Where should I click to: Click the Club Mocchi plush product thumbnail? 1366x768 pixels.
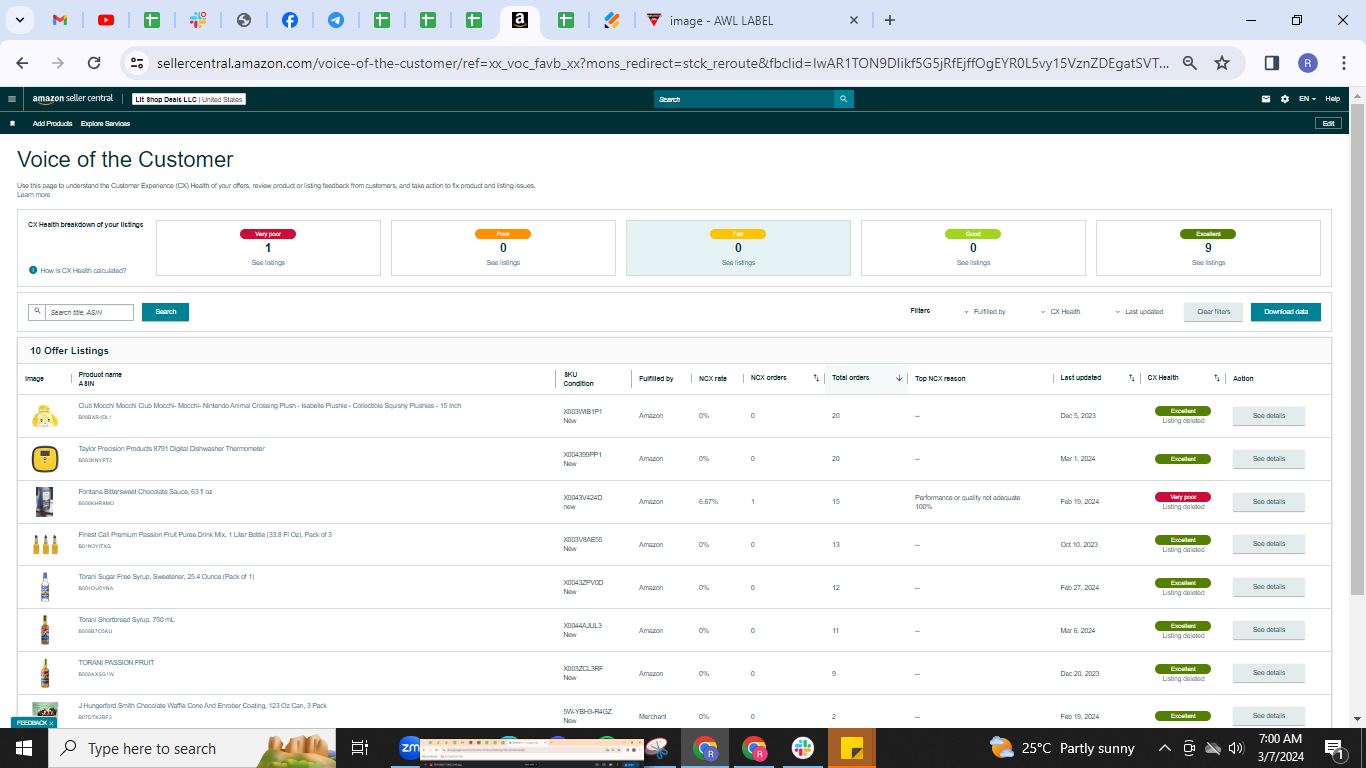44,416
